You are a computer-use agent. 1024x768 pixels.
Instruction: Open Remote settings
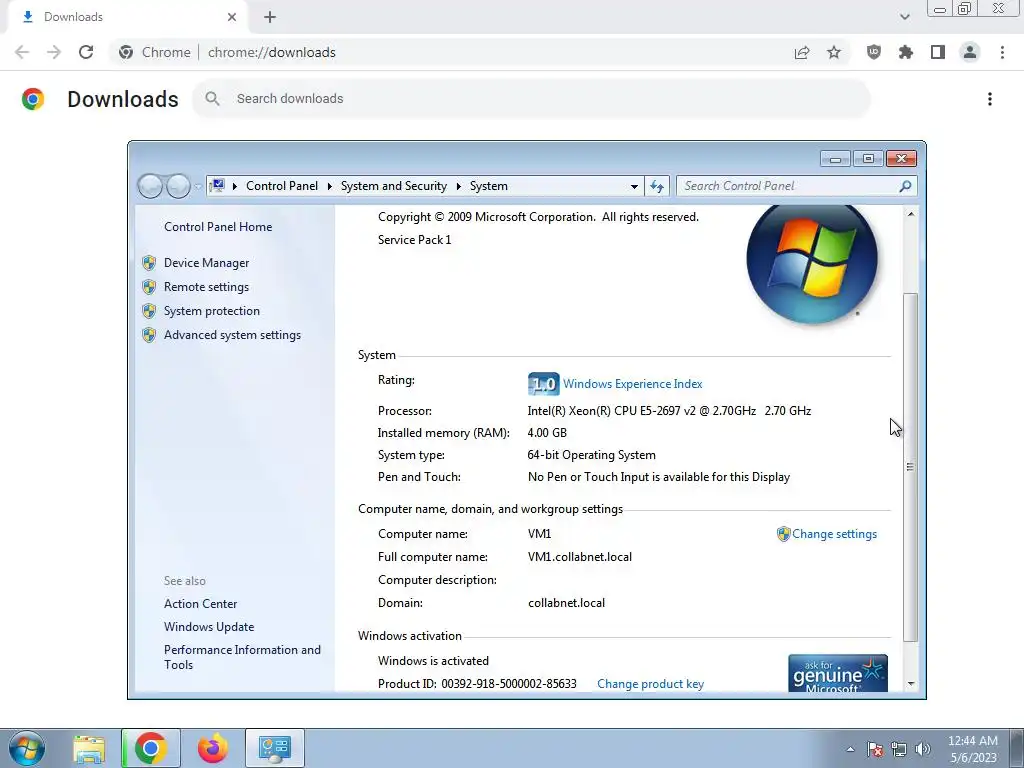206,287
